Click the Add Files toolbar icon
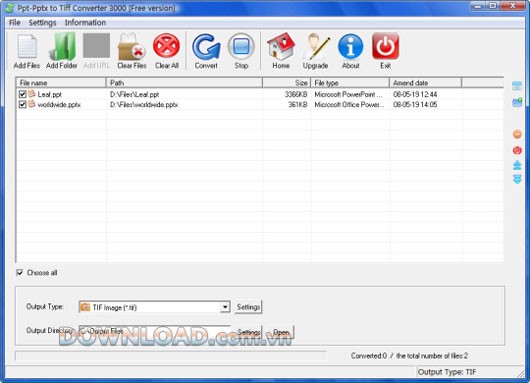This screenshot has width=530, height=383. point(27,47)
